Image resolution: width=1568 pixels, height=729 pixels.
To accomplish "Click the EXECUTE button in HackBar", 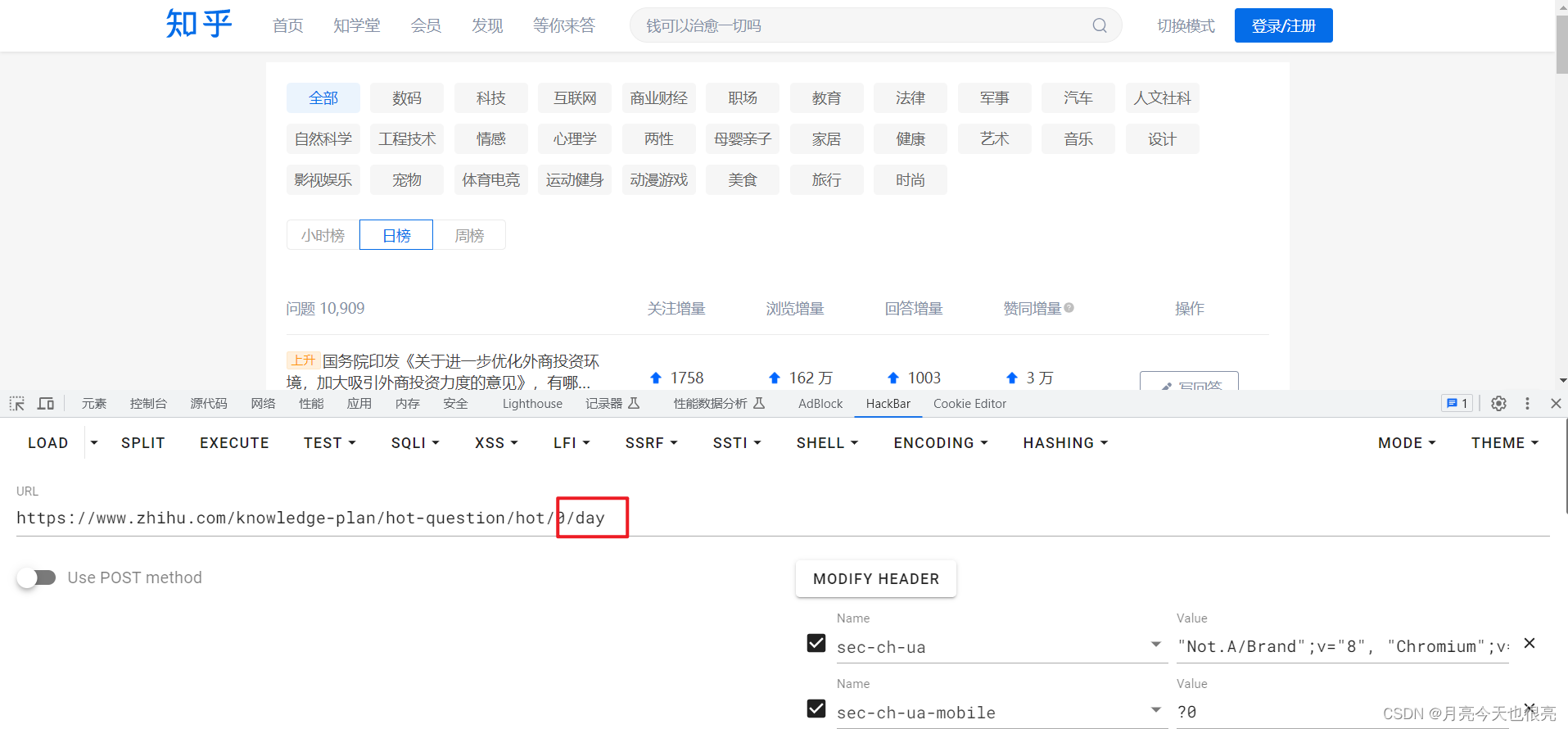I will [x=234, y=443].
